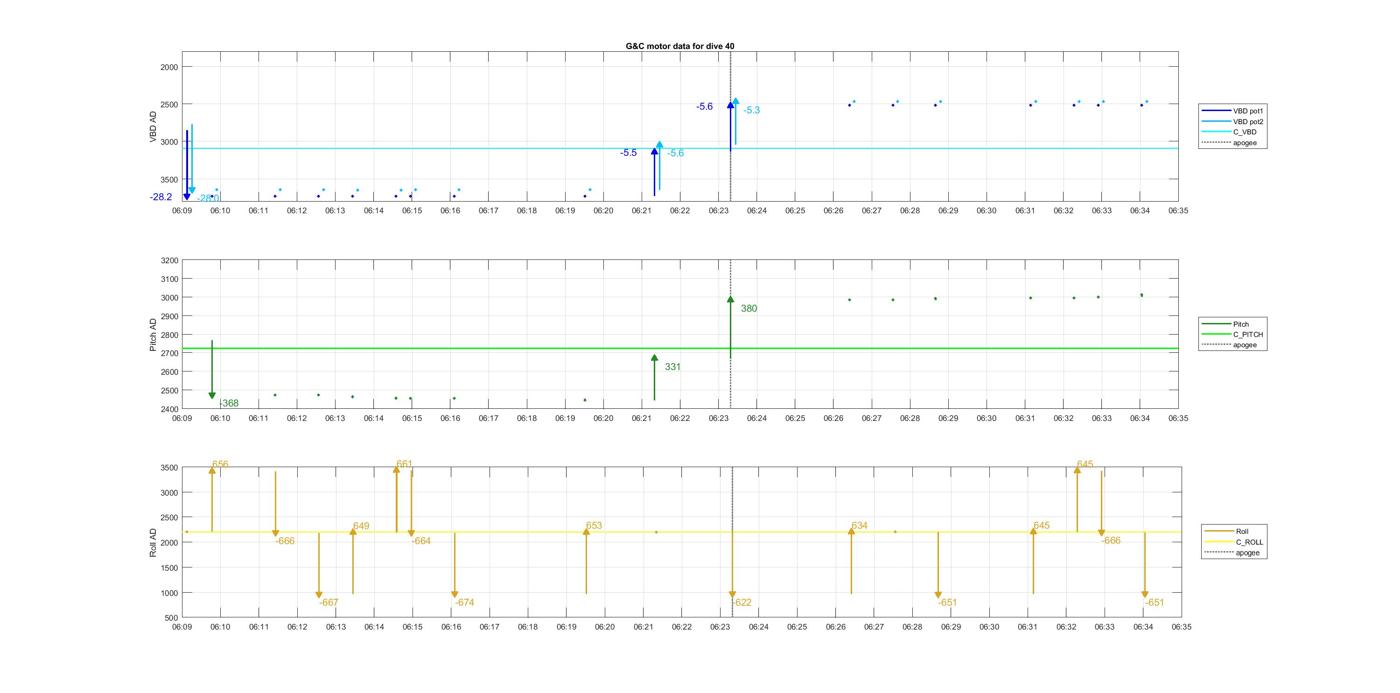
Task: Click the '2600' pitch y-axis tick
Action: coord(168,372)
